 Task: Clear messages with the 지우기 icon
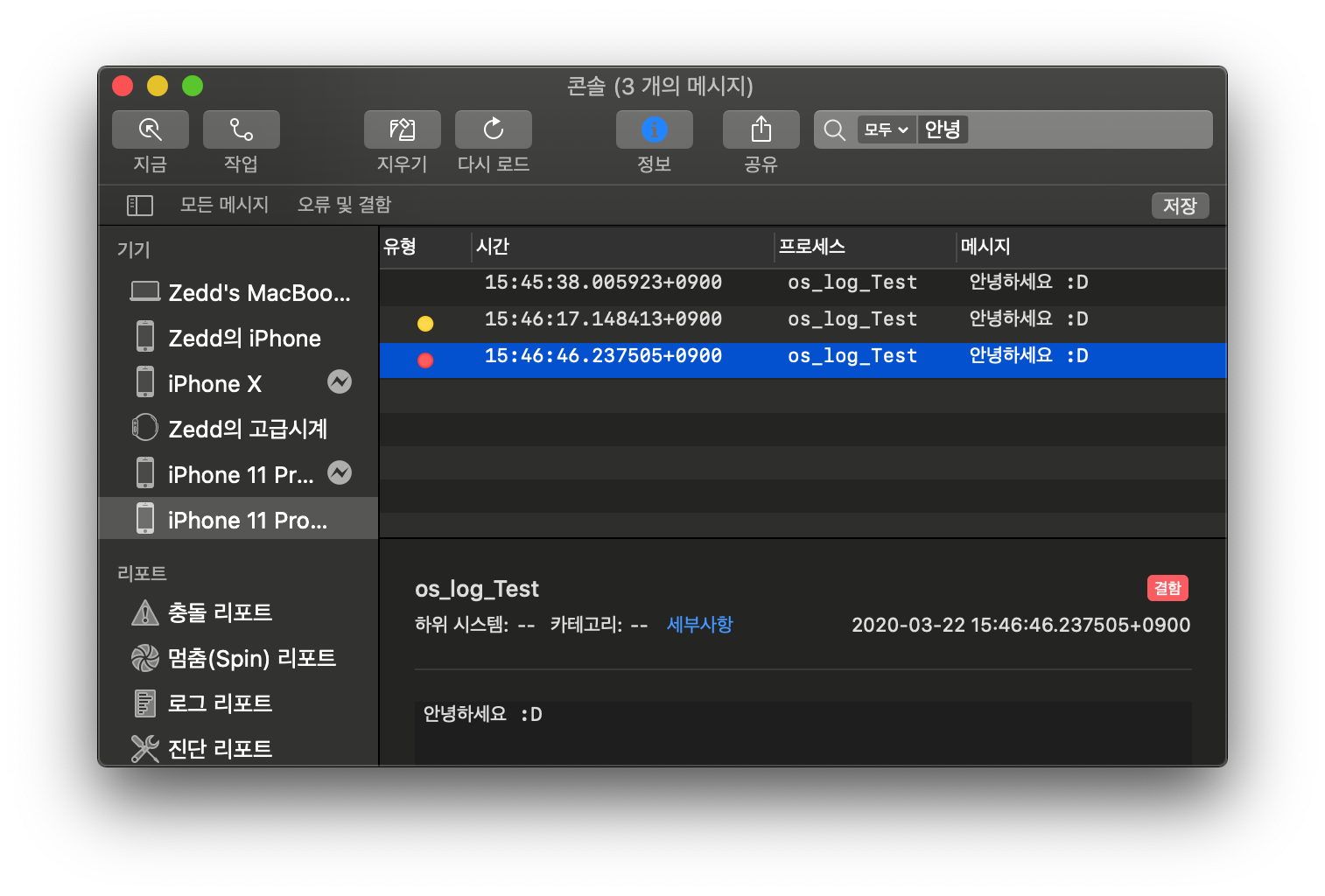point(403,129)
